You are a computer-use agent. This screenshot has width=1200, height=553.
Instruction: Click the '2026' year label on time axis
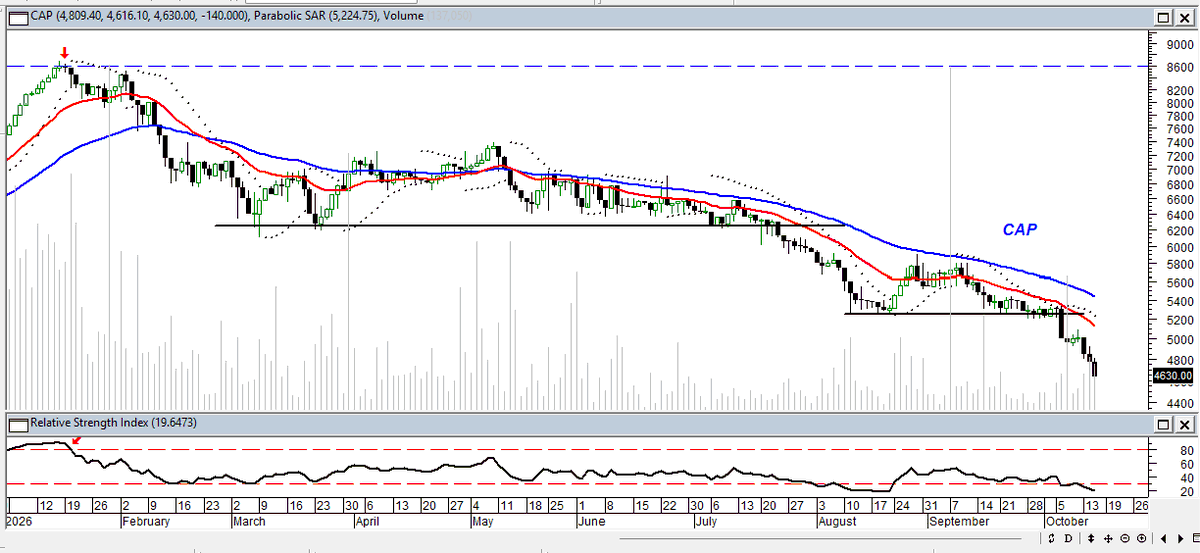[17, 522]
